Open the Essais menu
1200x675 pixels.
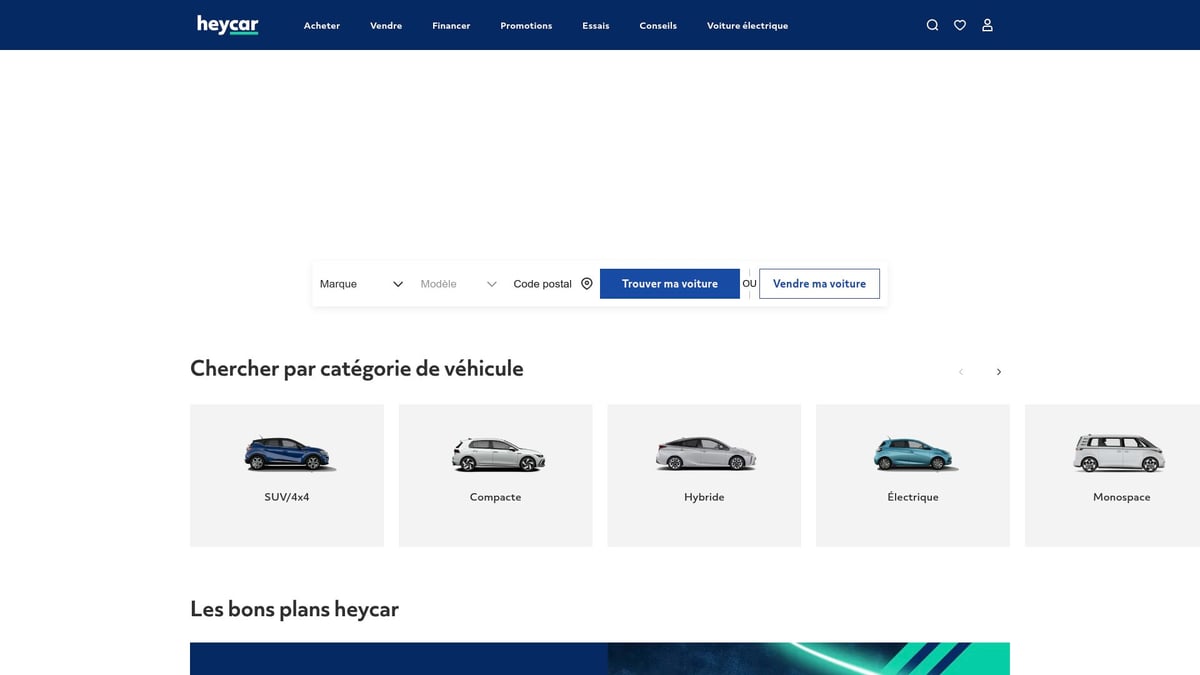tap(596, 26)
